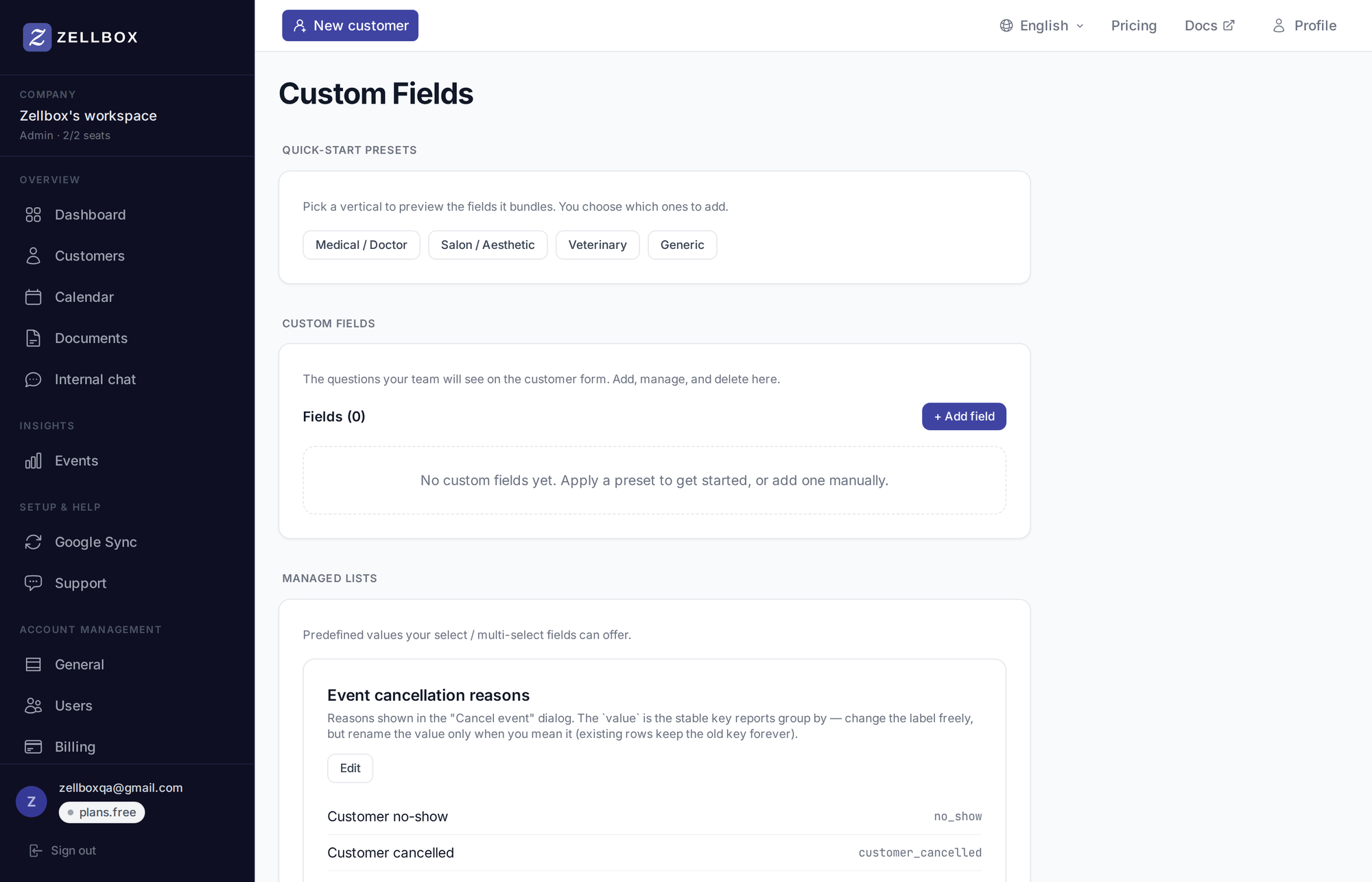Click the Google Sync refresh icon
1372x882 pixels.
pos(33,542)
